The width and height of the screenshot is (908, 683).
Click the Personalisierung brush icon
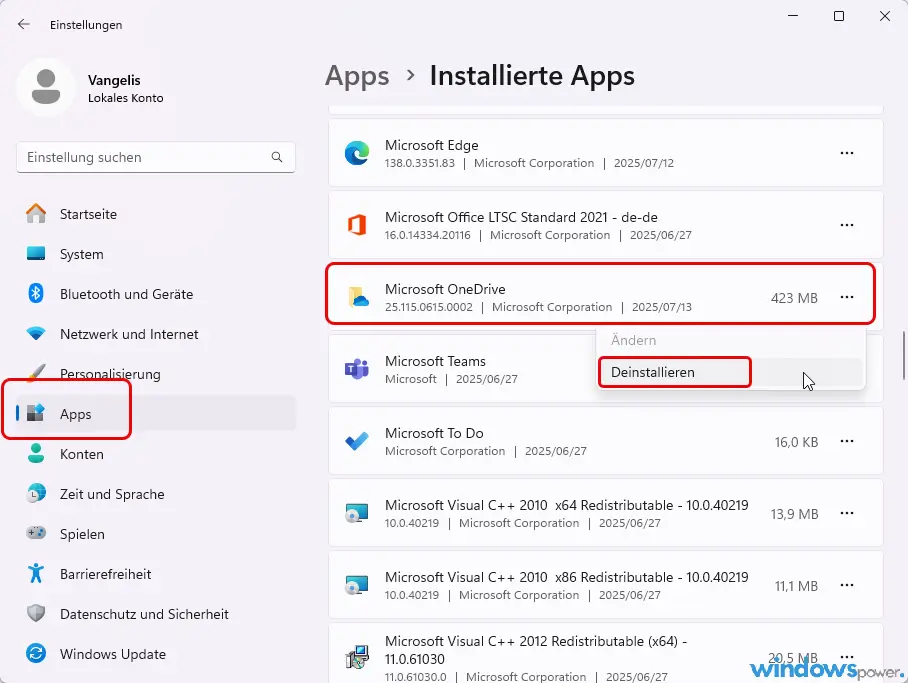[36, 373]
